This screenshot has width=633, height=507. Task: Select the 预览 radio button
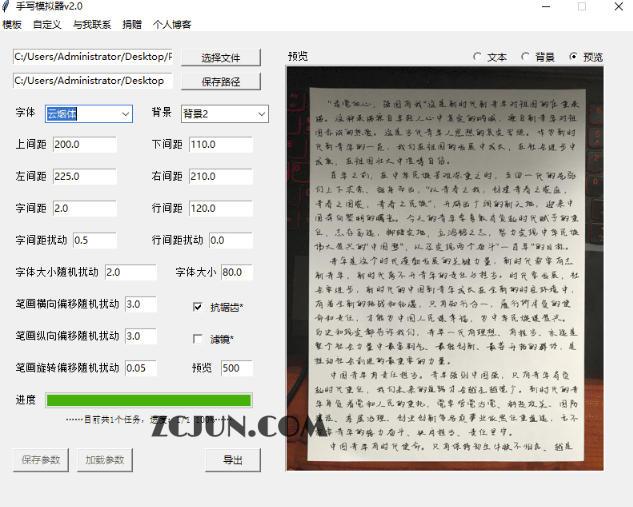point(573,57)
